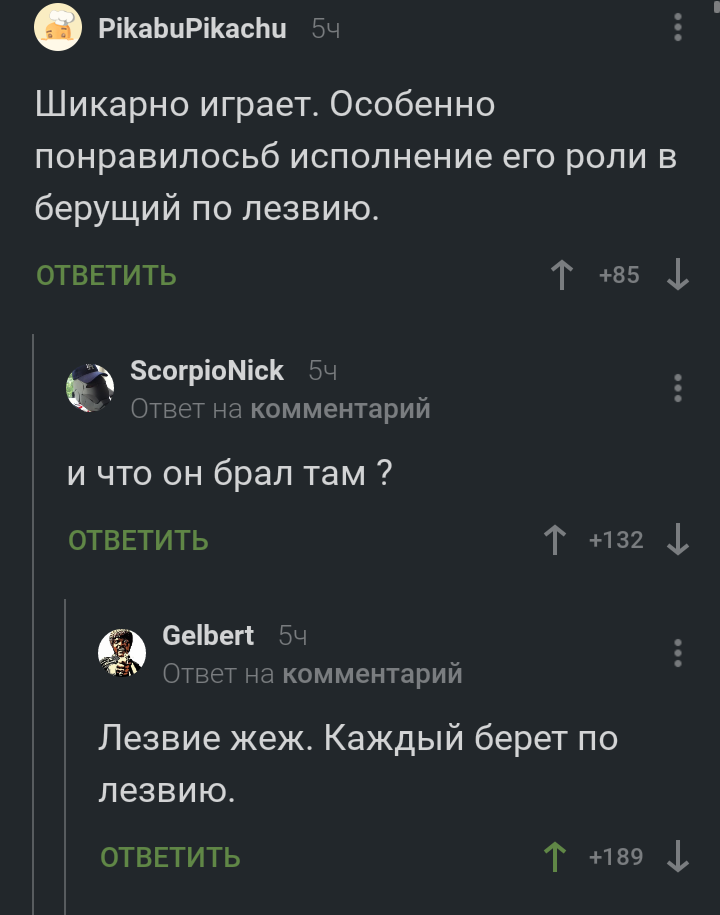Open Gelbert's avatar picture

pos(122,653)
